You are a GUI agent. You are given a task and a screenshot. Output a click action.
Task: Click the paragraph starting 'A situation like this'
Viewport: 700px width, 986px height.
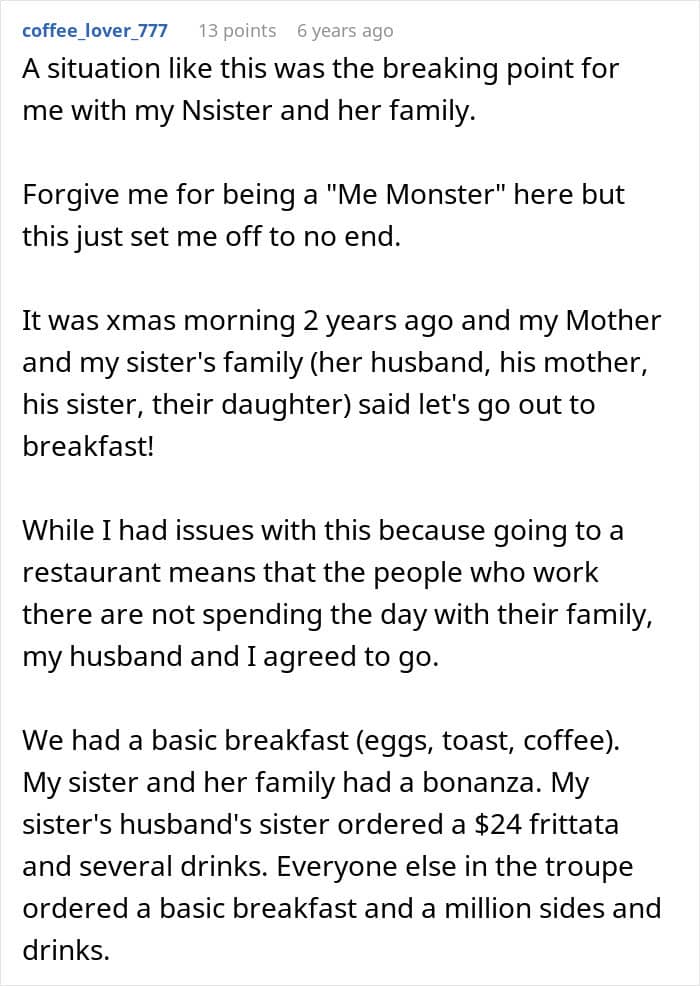(x=320, y=69)
